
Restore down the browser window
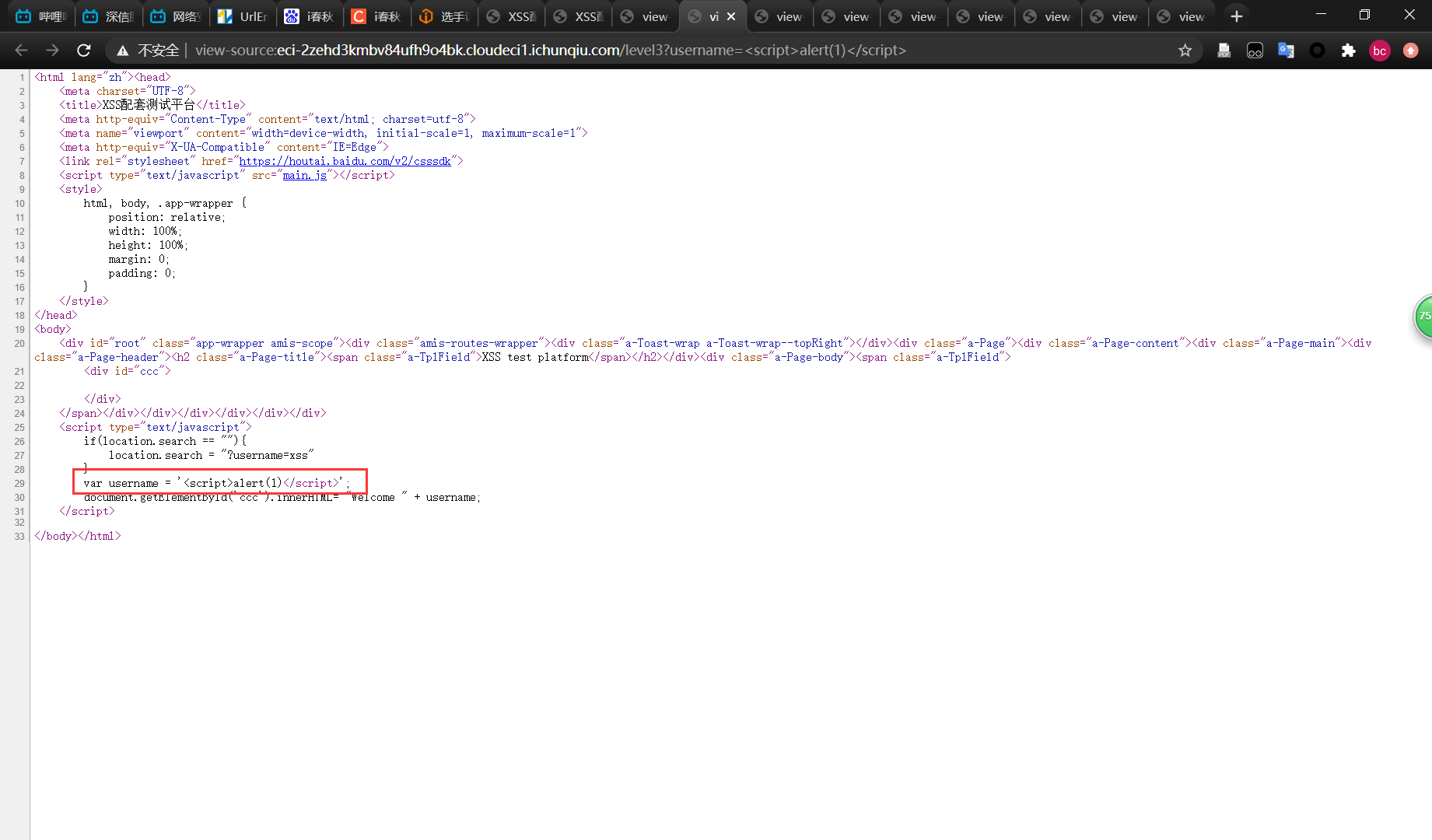point(1364,15)
